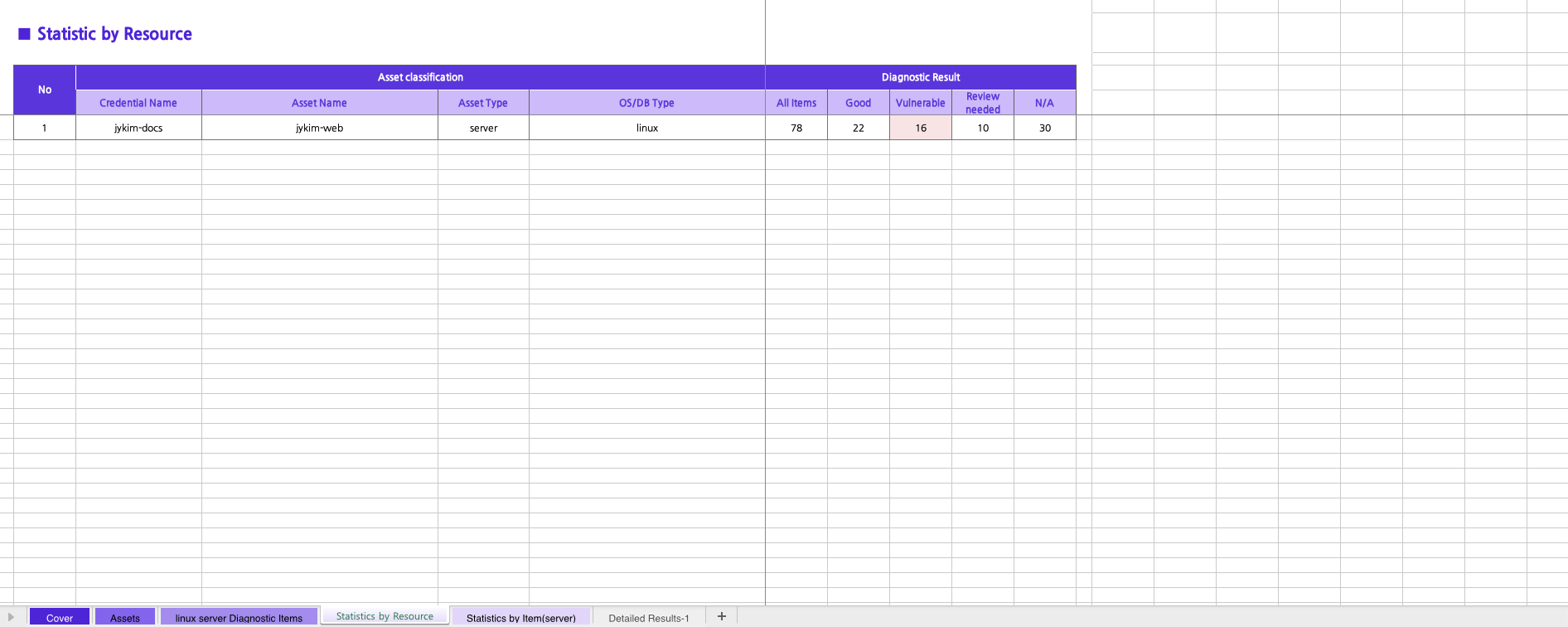
Task: Click the Diagnostic Result header cell
Action: 920,77
